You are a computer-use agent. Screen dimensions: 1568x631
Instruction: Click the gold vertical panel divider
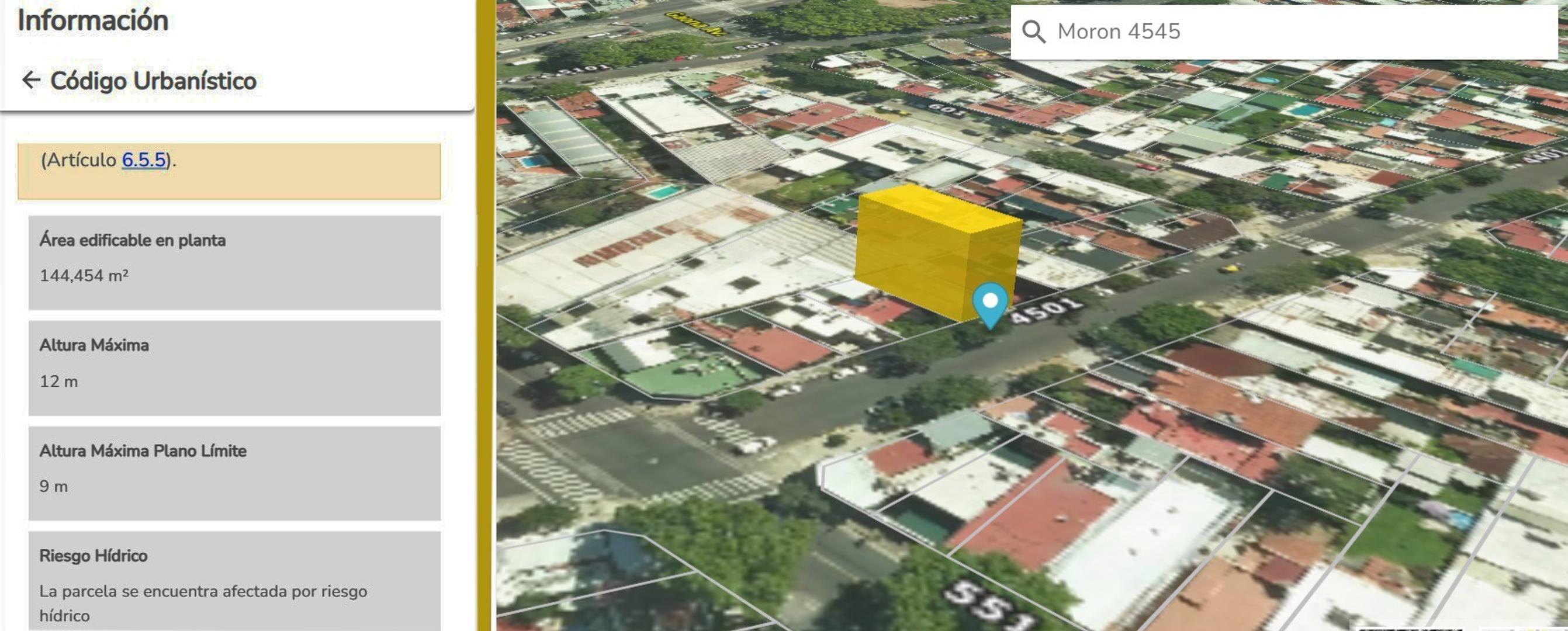(x=485, y=315)
